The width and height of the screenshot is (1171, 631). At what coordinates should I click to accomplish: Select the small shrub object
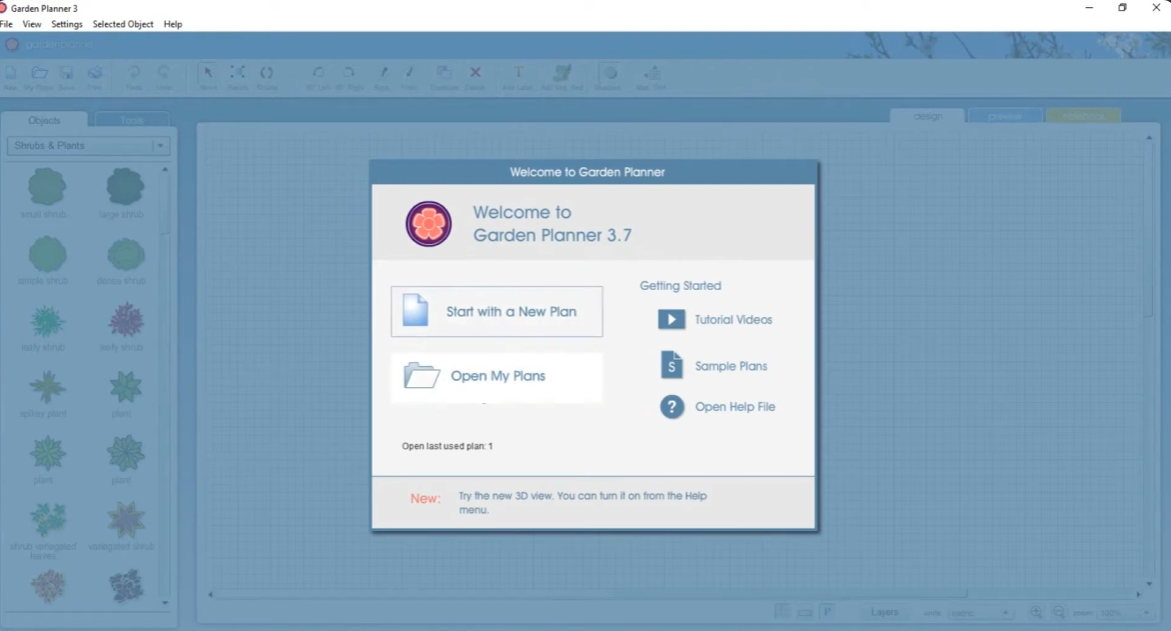coord(46,192)
